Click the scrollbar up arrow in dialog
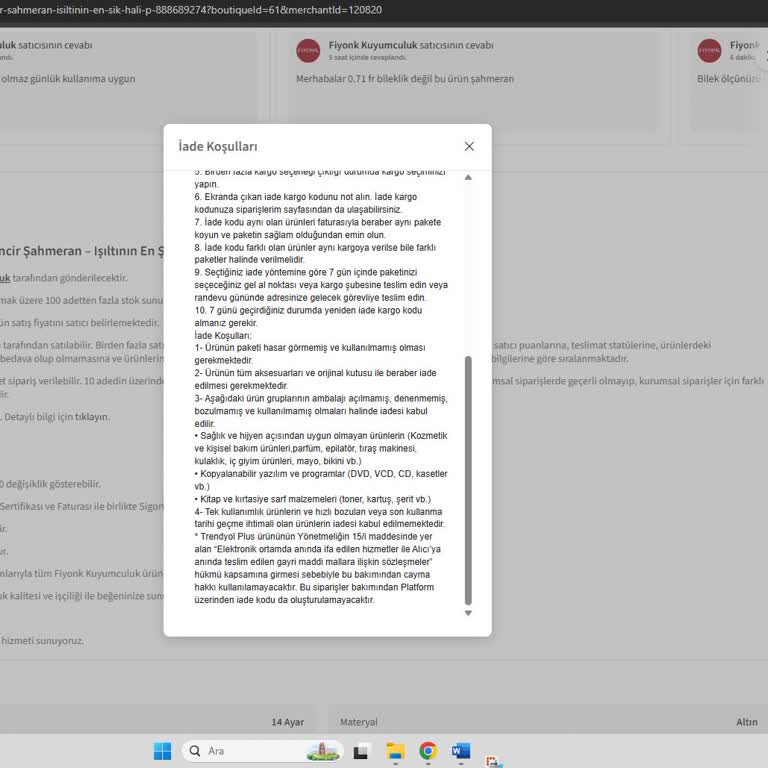This screenshot has width=768, height=768. (x=468, y=177)
